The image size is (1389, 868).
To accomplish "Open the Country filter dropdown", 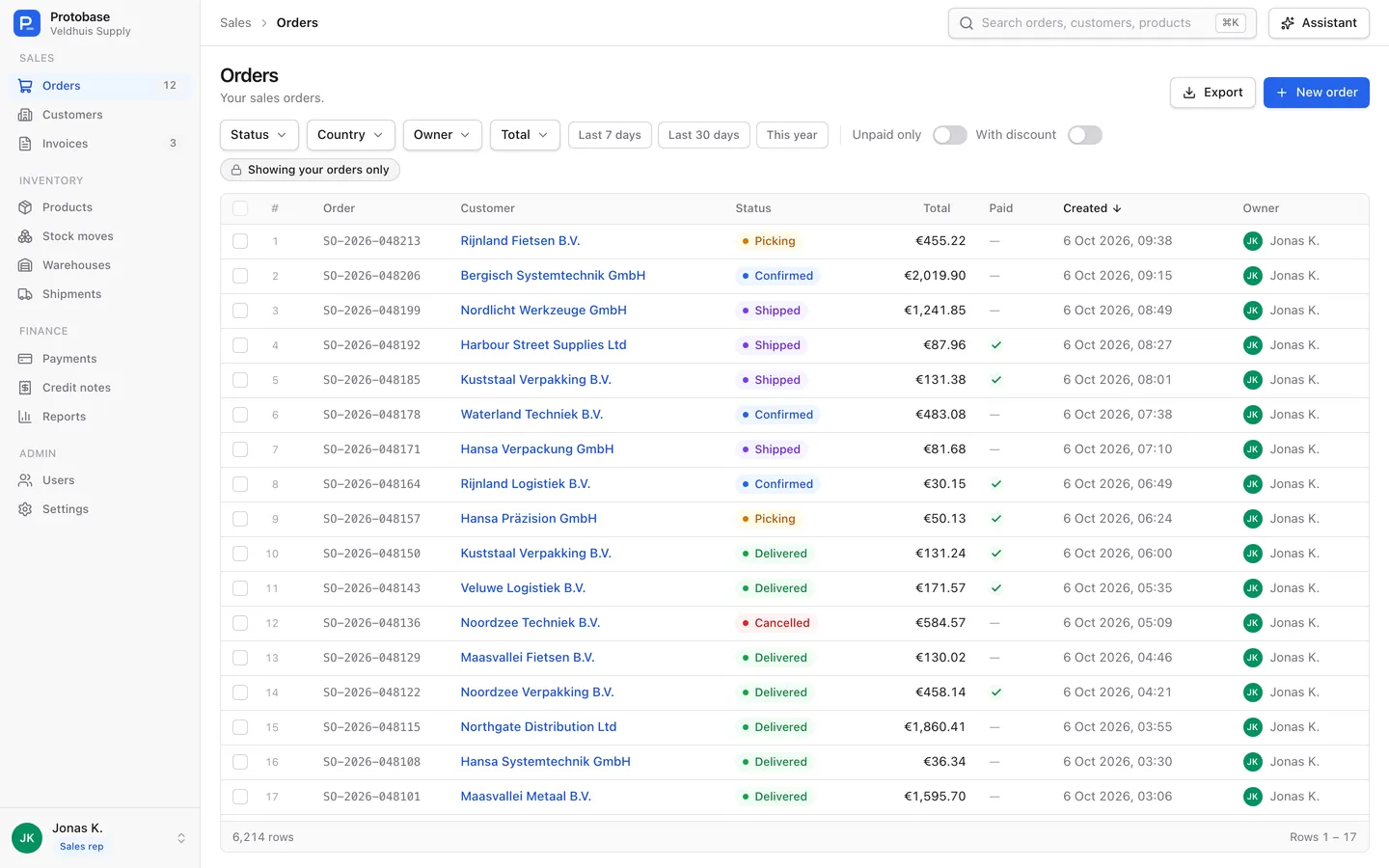I will [x=351, y=135].
